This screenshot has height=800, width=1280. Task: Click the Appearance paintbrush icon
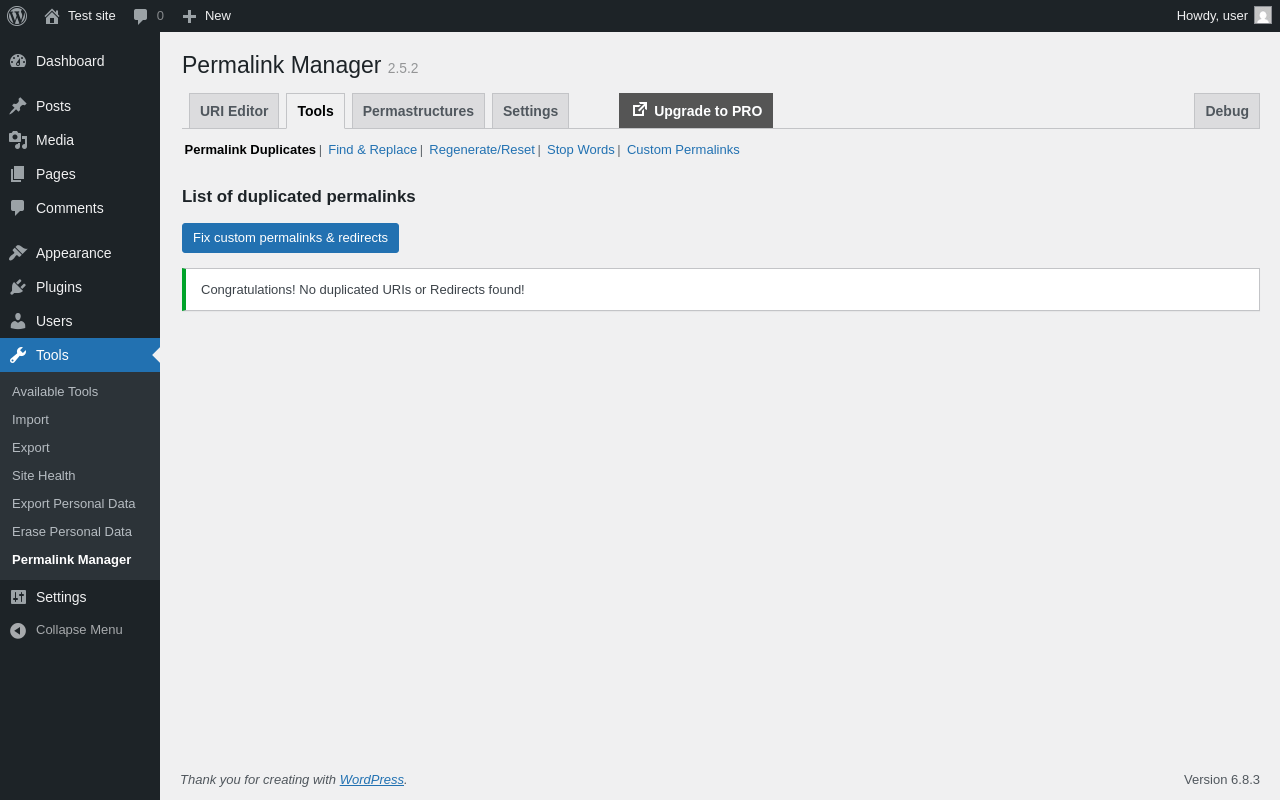click(x=18, y=253)
